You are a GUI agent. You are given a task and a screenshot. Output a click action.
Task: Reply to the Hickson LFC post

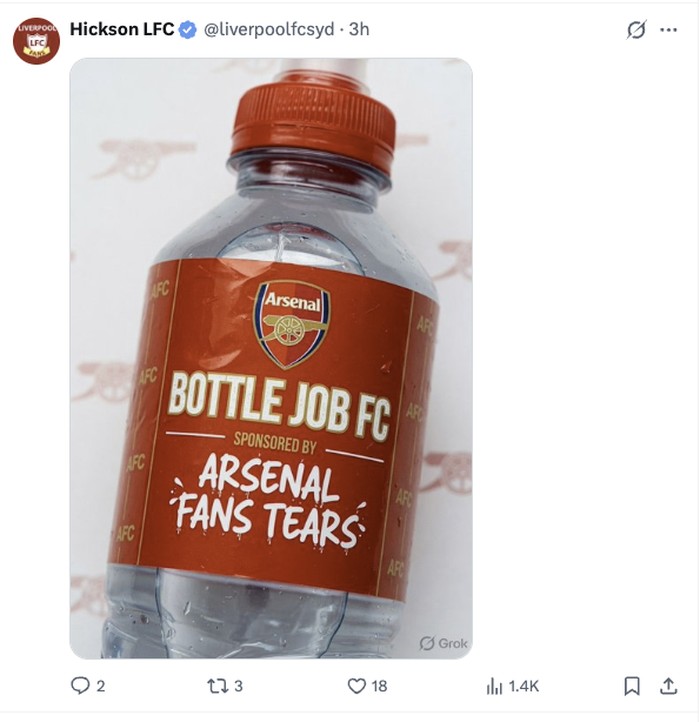[x=80, y=686]
